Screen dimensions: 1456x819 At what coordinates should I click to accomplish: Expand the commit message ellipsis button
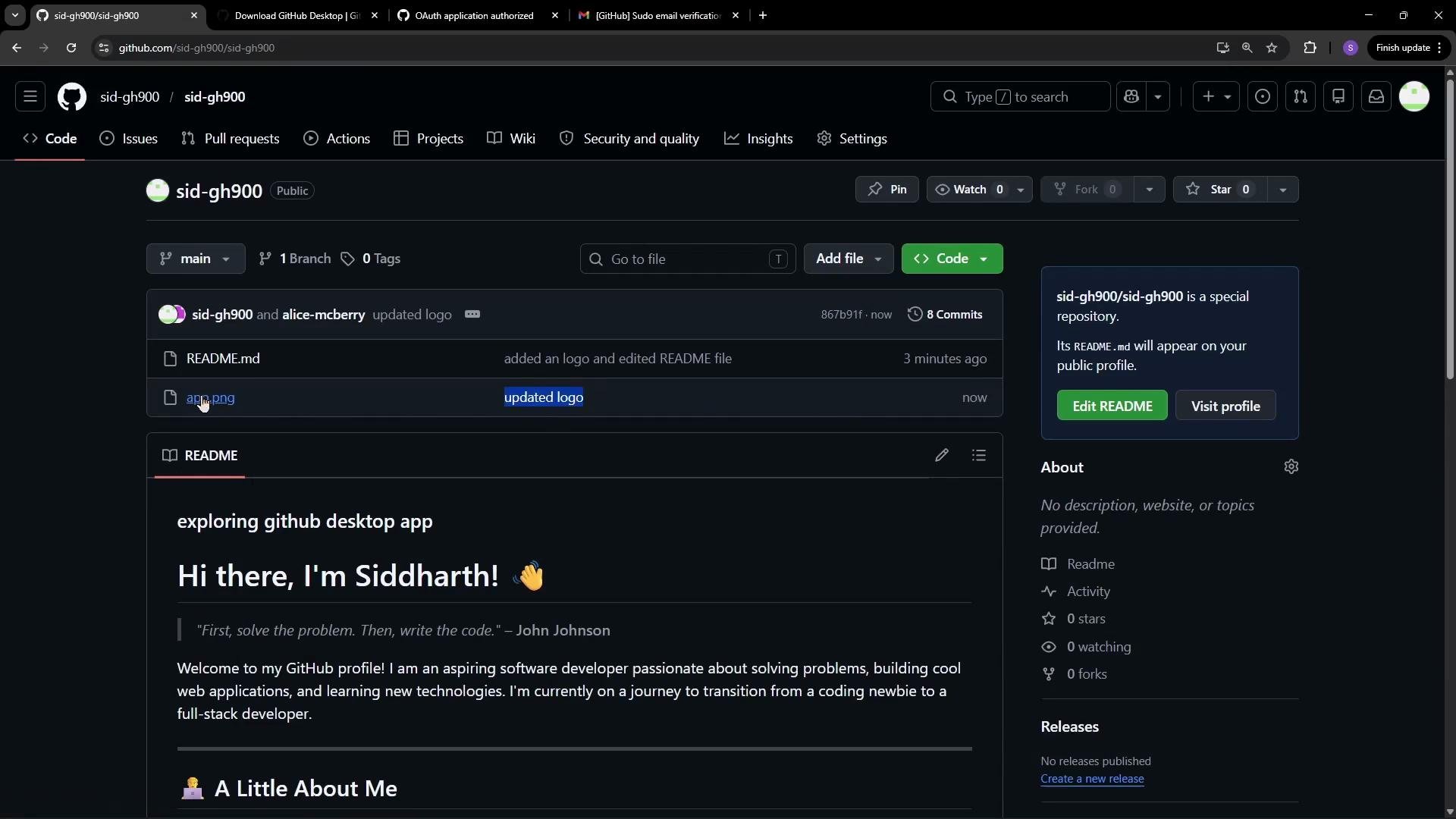click(472, 314)
